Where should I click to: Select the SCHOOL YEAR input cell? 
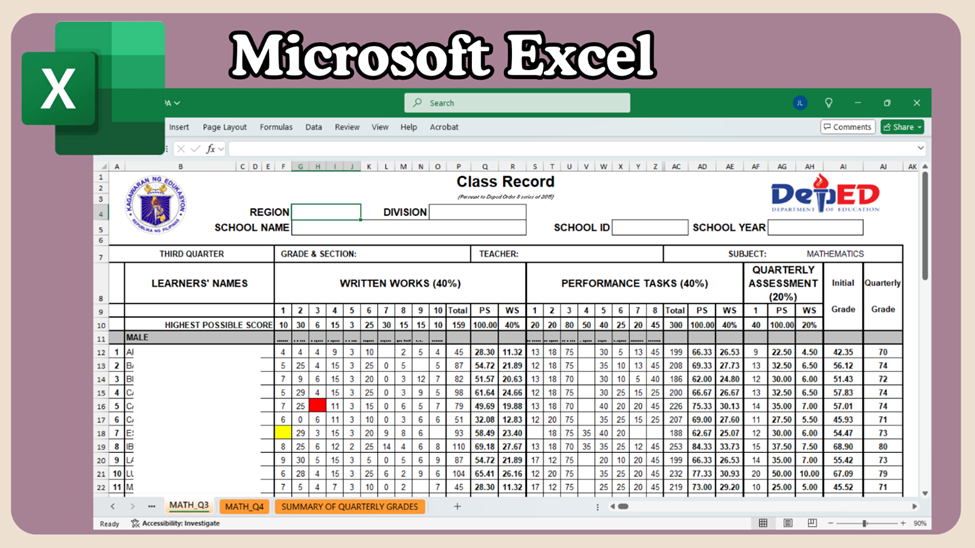coord(815,228)
